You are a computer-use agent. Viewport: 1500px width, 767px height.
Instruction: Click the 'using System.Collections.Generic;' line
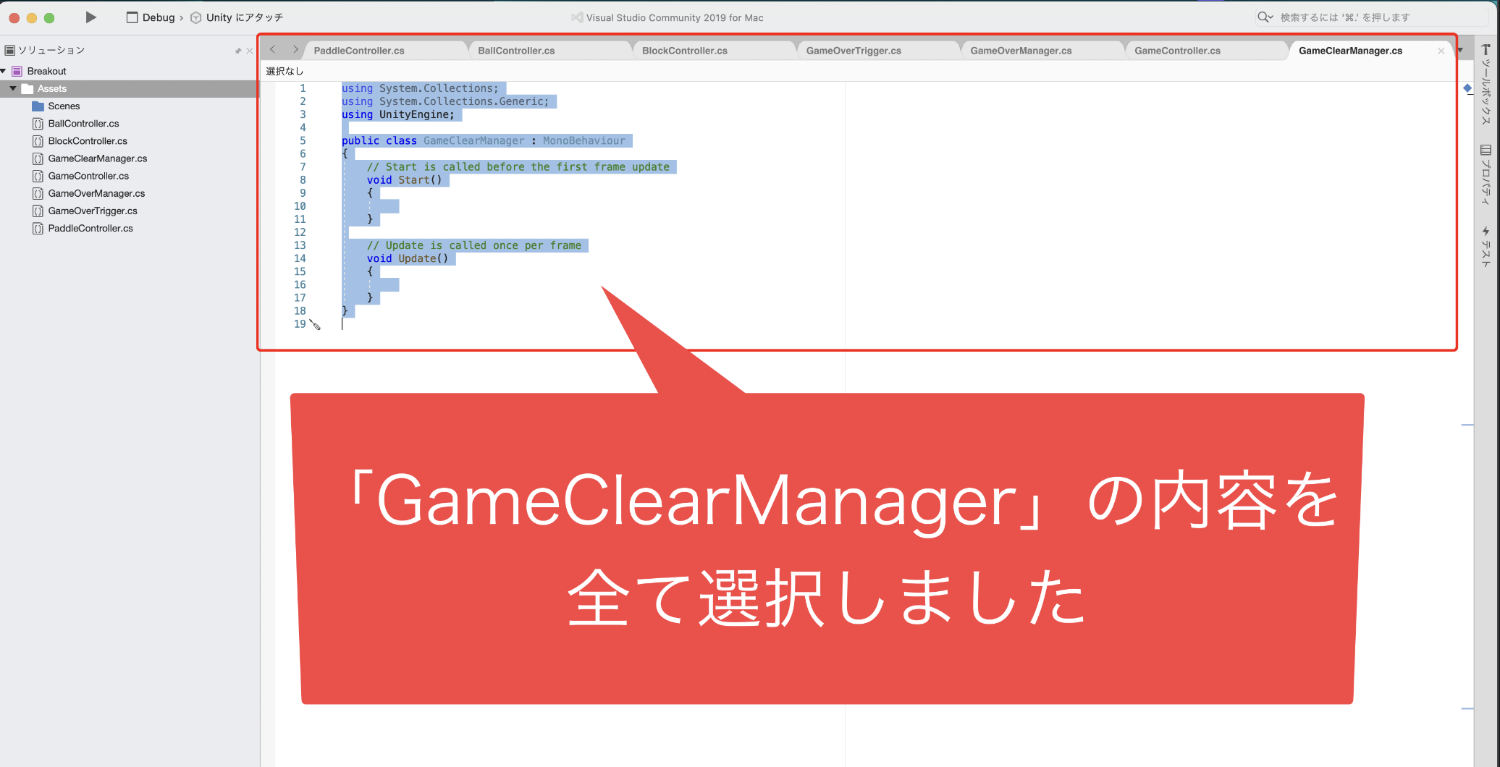445,102
